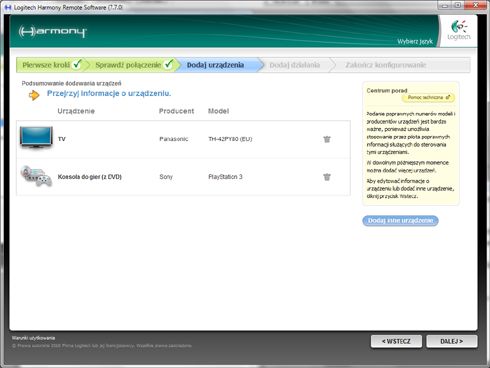Click the WSTECZ back button
The width and height of the screenshot is (490, 368).
tap(396, 341)
